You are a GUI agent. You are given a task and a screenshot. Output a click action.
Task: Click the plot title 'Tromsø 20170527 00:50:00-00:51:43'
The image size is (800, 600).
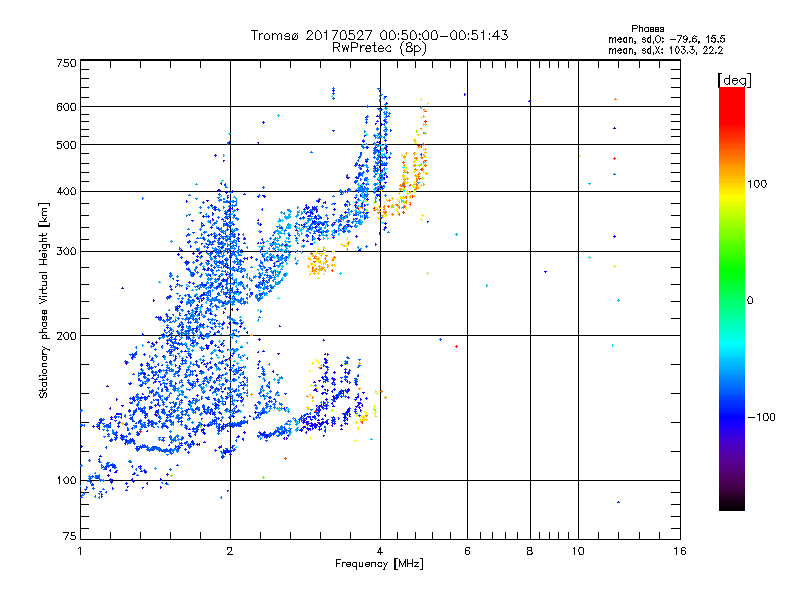pyautogui.click(x=379, y=35)
